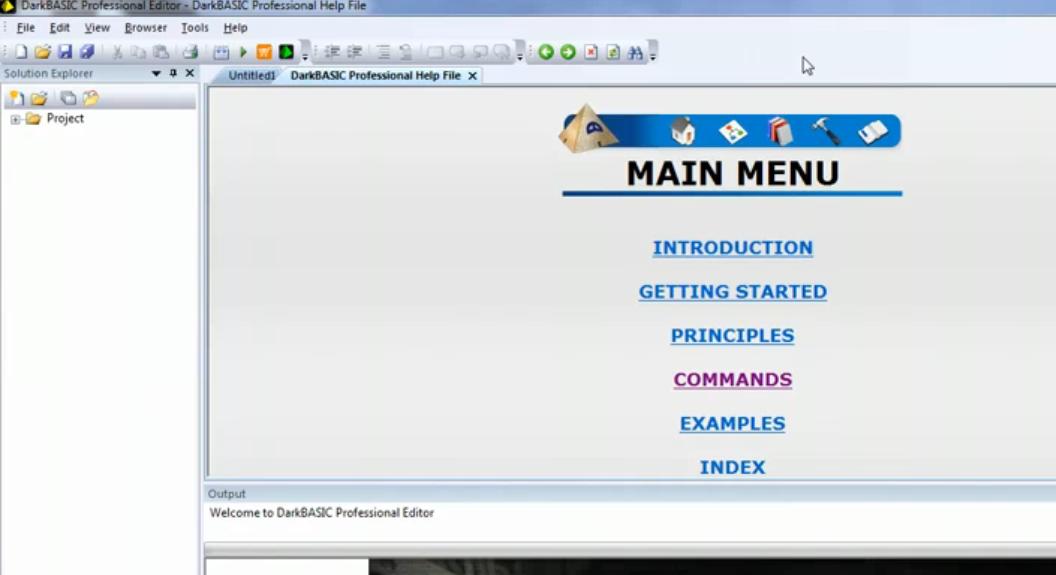The height and width of the screenshot is (575, 1056).
Task: Click the green Run arrow icon
Action: click(243, 52)
